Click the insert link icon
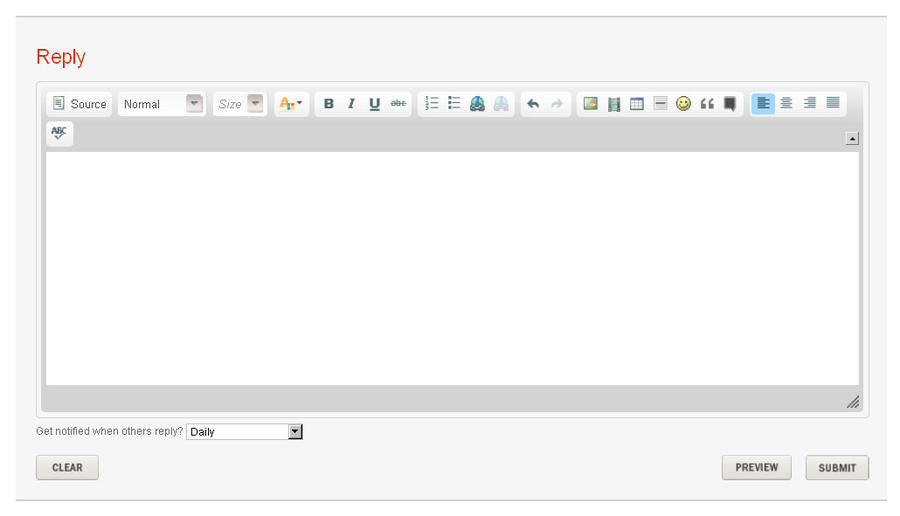The height and width of the screenshot is (516, 900). (x=478, y=104)
